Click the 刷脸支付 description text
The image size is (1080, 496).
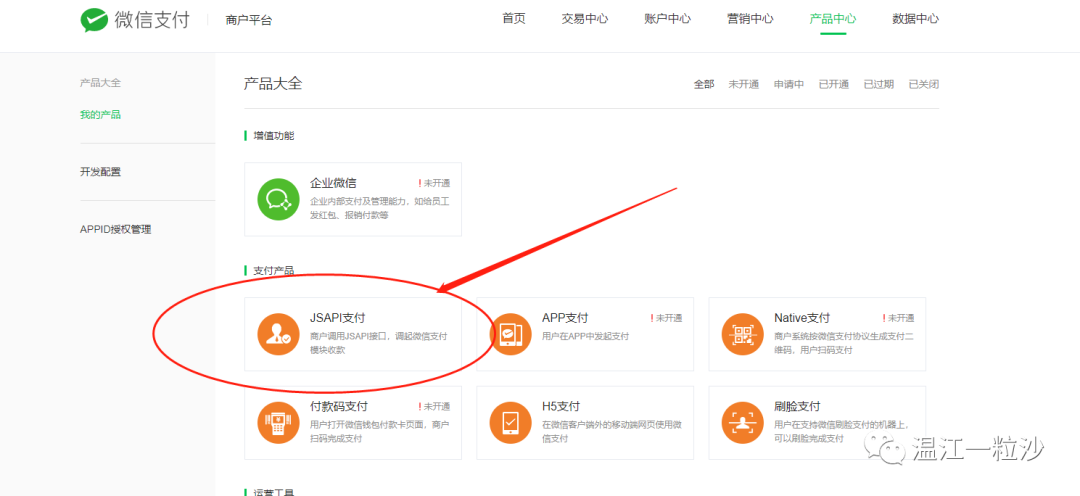(843, 431)
